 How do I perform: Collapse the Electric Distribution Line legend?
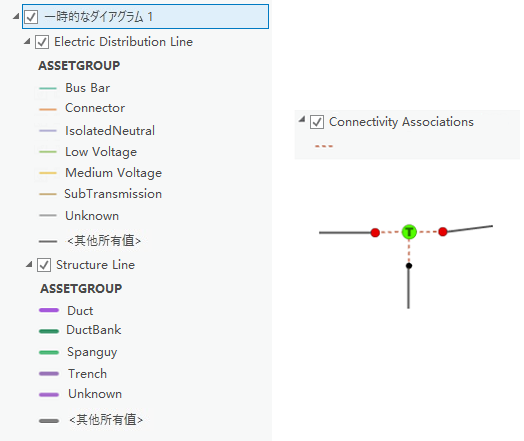27,42
